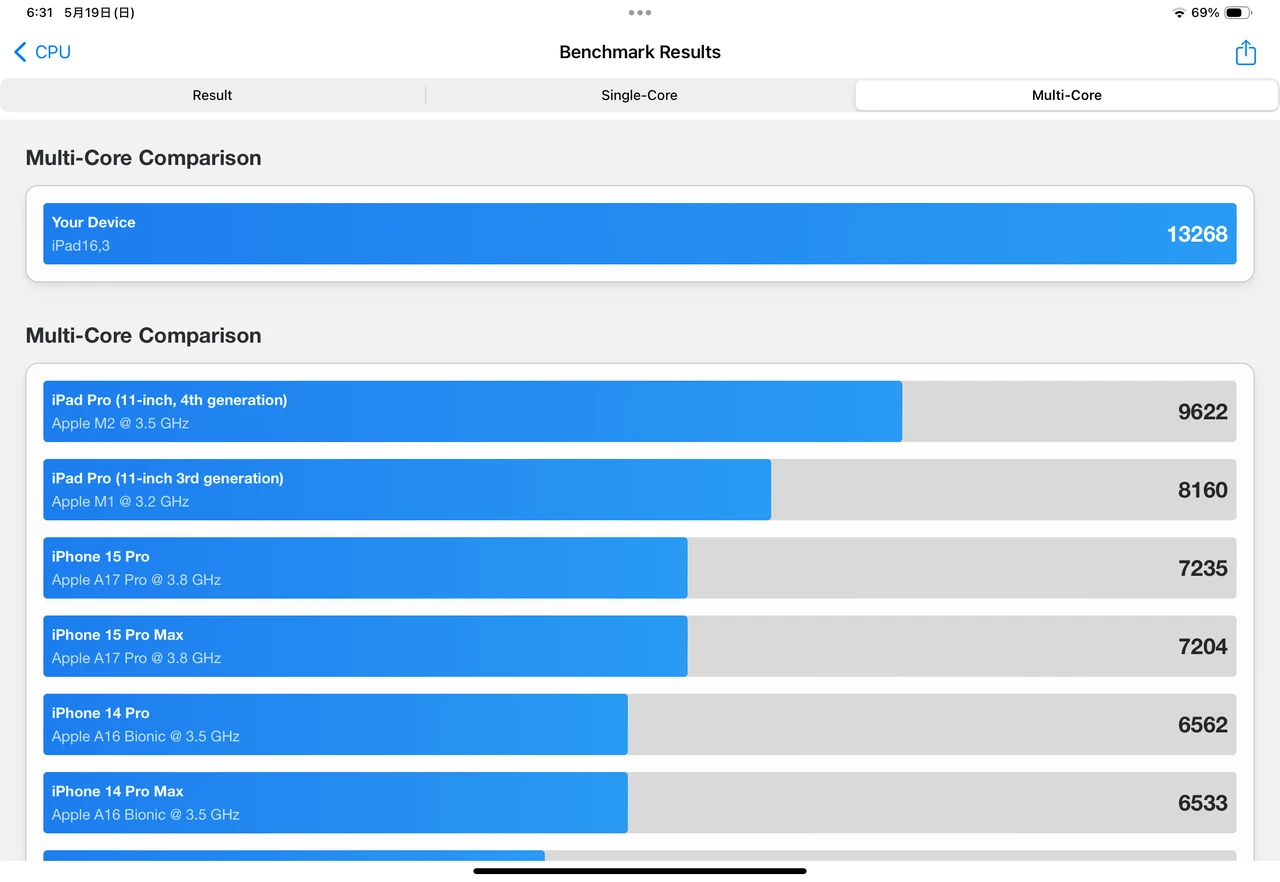The height and width of the screenshot is (882, 1280).
Task: Switch to the Single-Core tab
Action: pos(639,95)
